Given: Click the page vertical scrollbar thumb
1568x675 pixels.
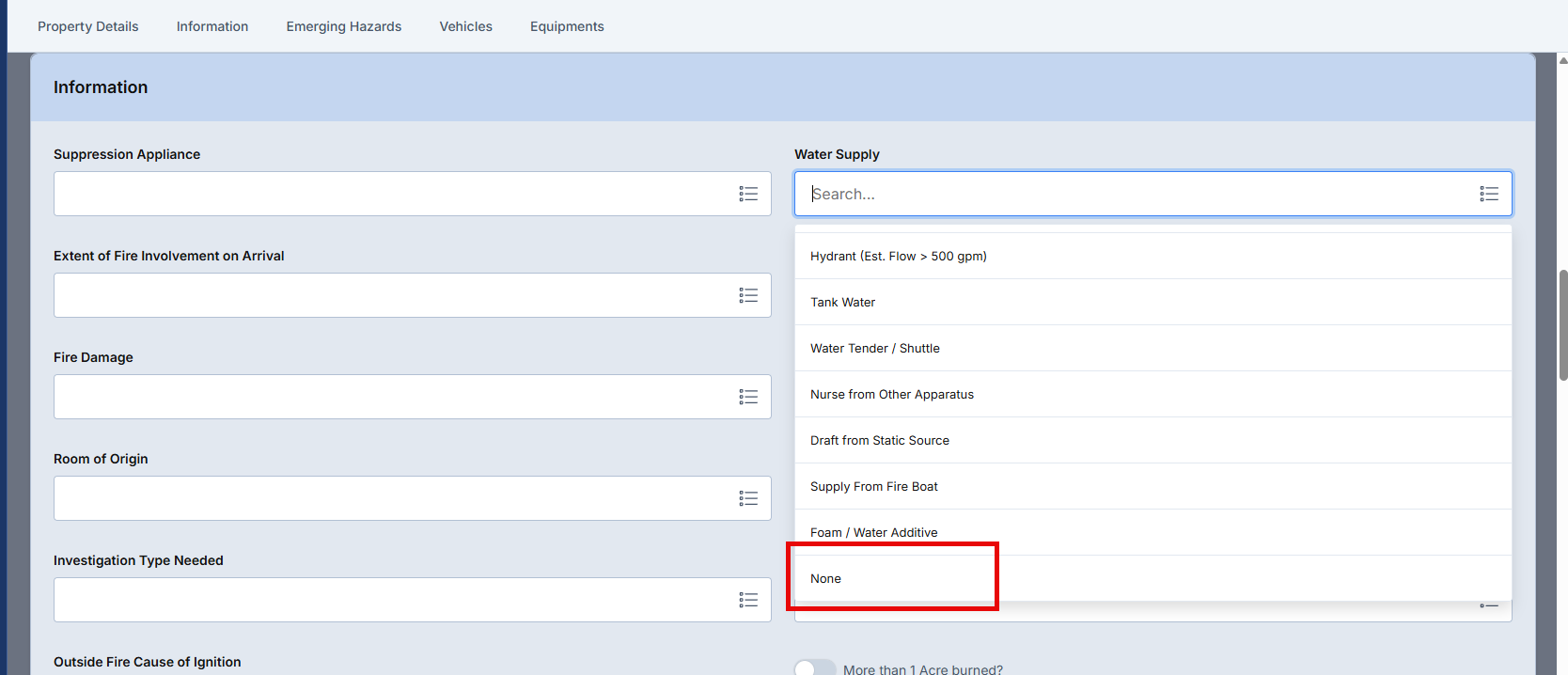Looking at the screenshot, I should pos(1562,324).
